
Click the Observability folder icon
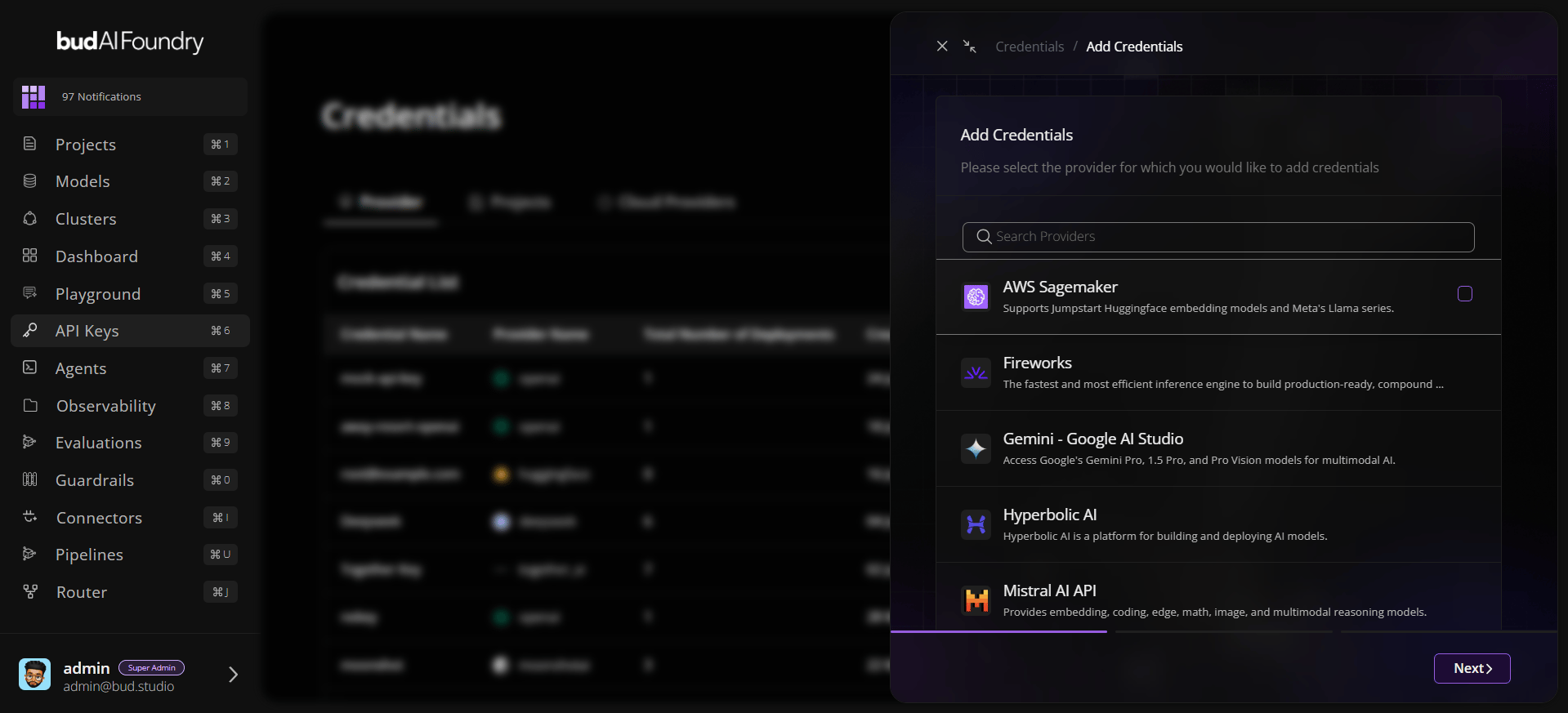[30, 405]
